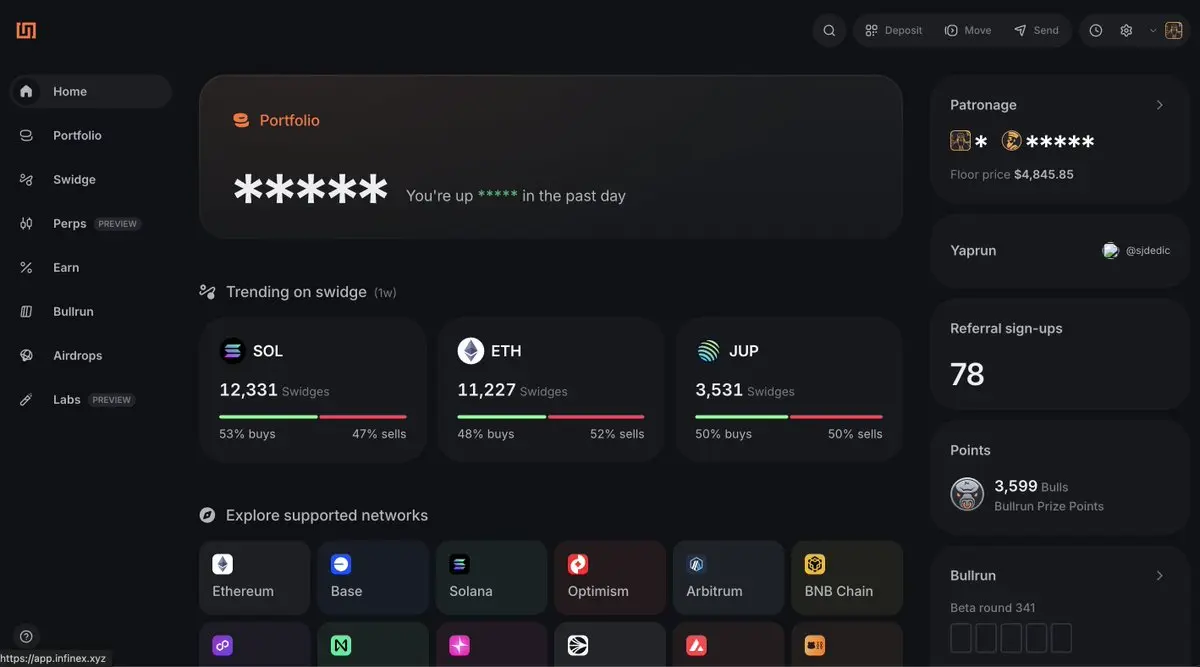Open the settings gear icon
The width and height of the screenshot is (1200, 667).
tap(1126, 30)
